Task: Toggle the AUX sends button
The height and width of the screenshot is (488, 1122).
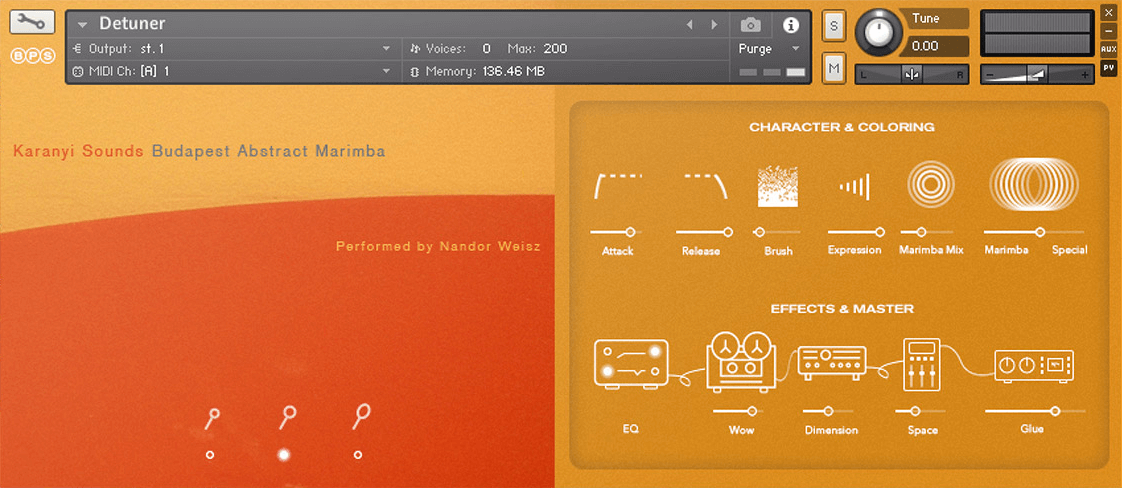Action: tap(1108, 49)
